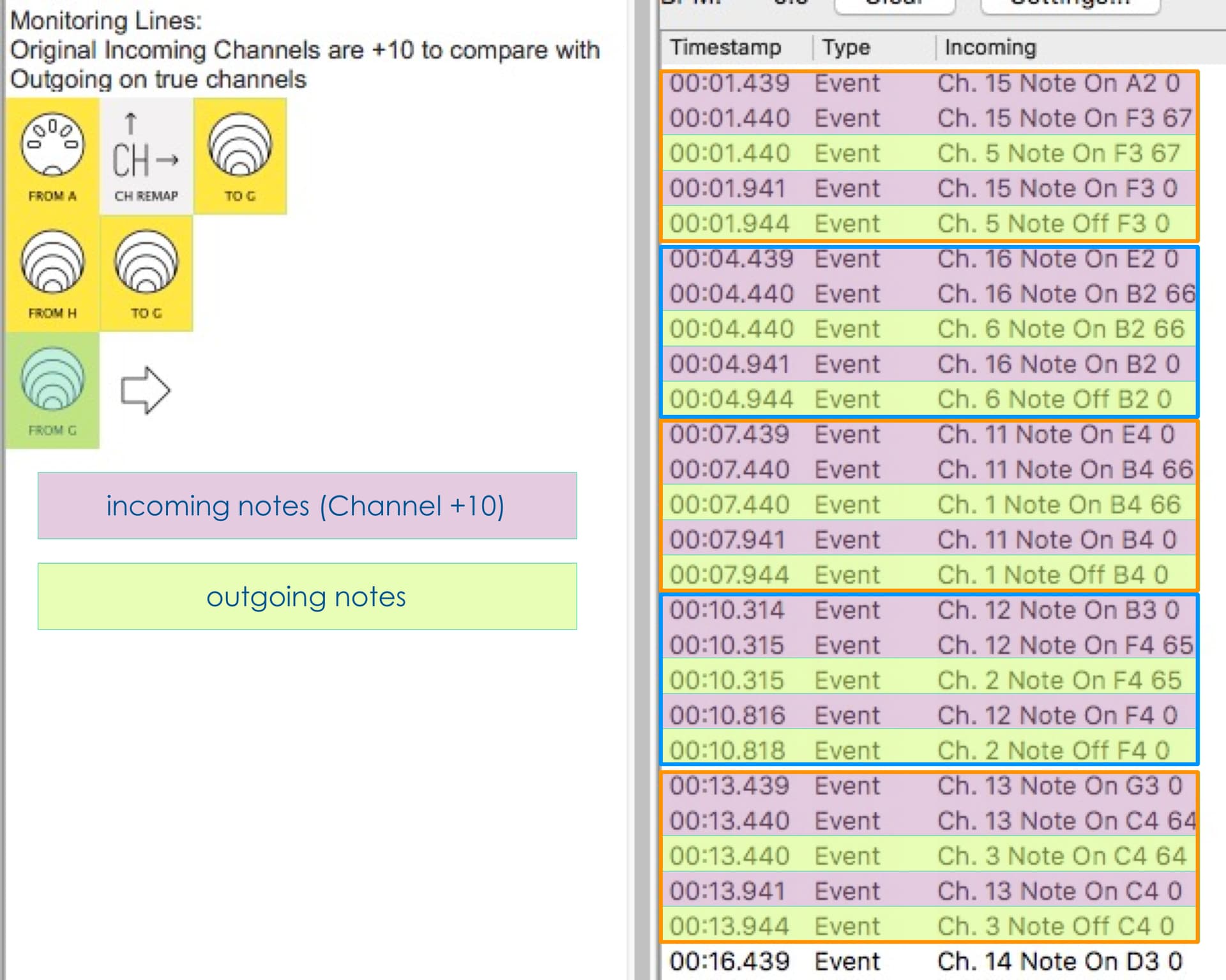Image resolution: width=1226 pixels, height=980 pixels.
Task: Click the purple incoming notes legend box
Action: point(306,506)
